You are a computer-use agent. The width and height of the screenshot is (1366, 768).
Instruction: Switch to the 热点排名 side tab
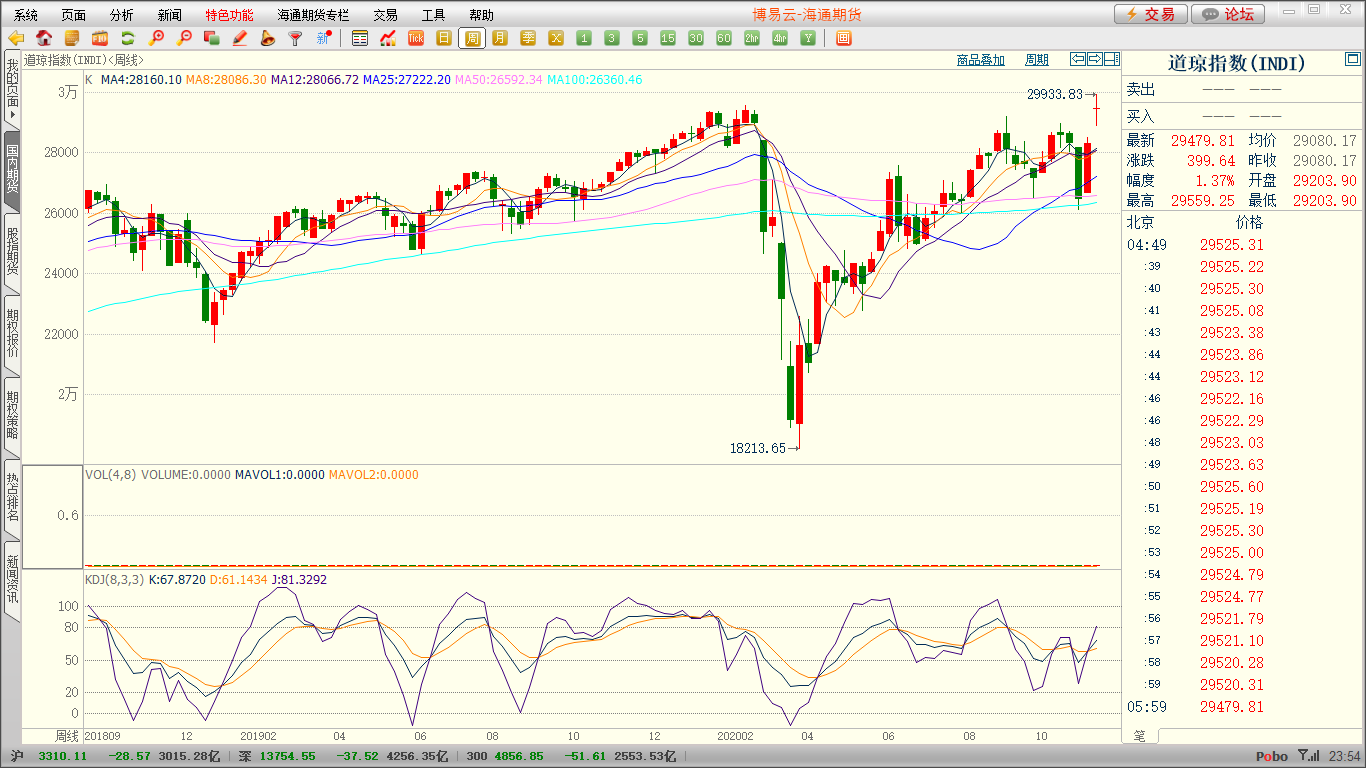12,498
